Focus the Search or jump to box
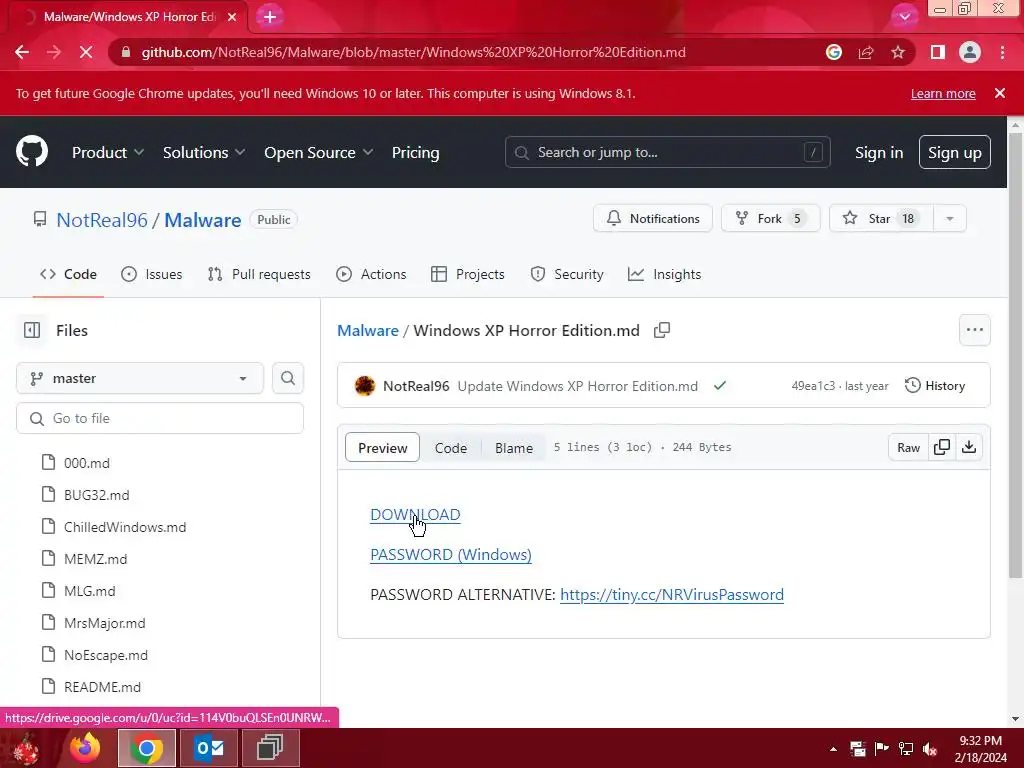This screenshot has width=1024, height=768. 667,152
